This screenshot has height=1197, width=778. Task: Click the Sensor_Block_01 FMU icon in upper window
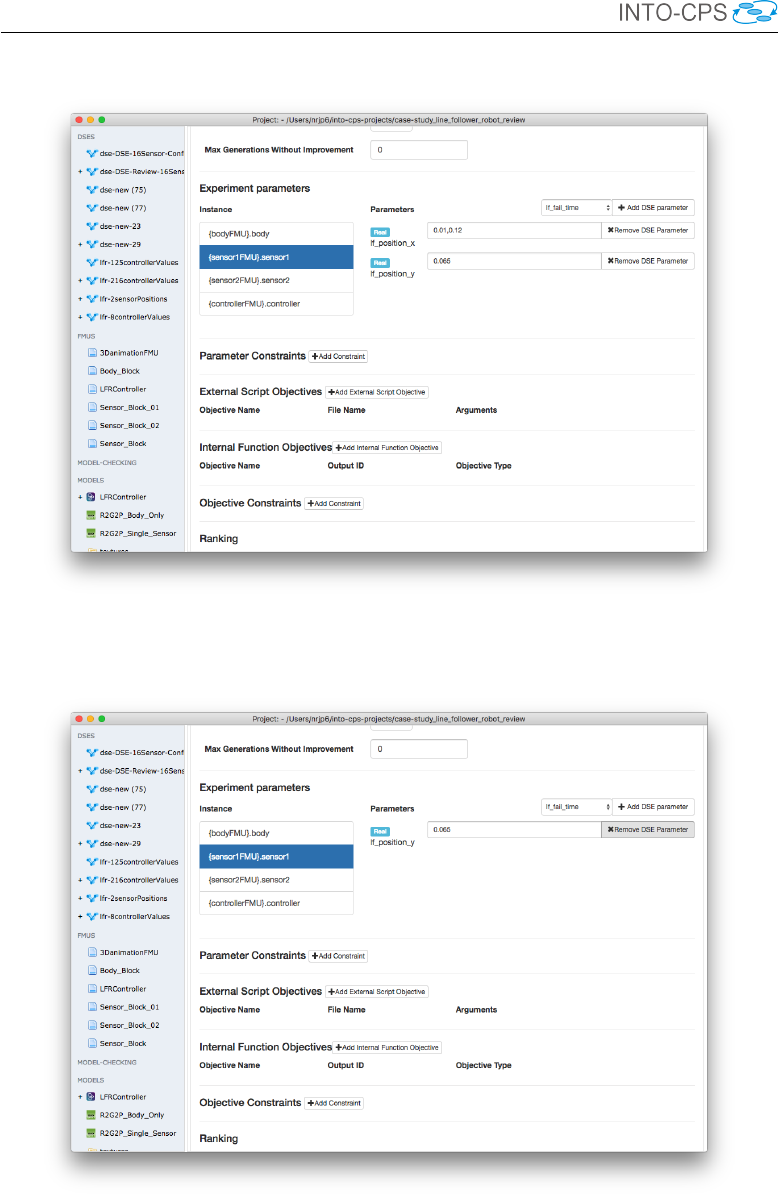(91, 407)
